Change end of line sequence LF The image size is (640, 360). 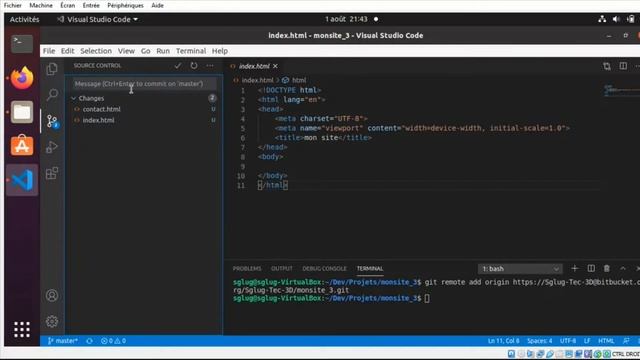(587, 341)
